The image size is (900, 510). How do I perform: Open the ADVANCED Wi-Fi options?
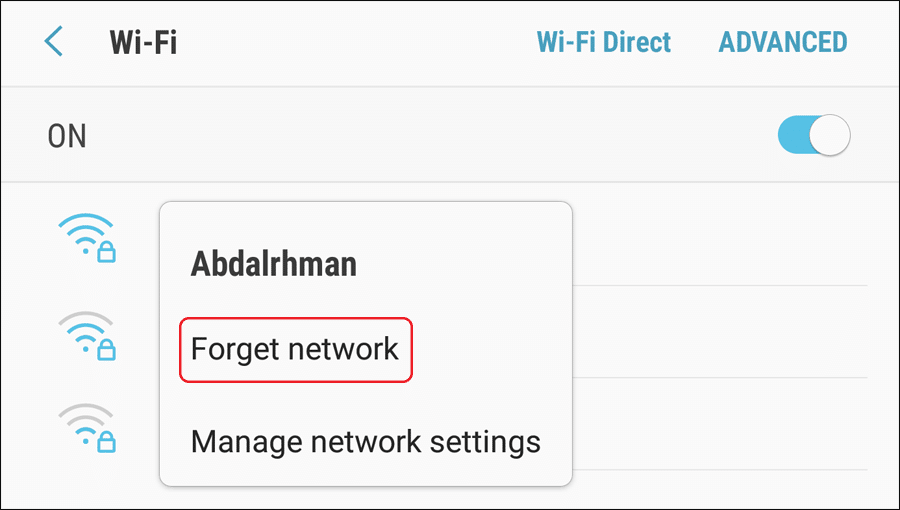(x=783, y=42)
